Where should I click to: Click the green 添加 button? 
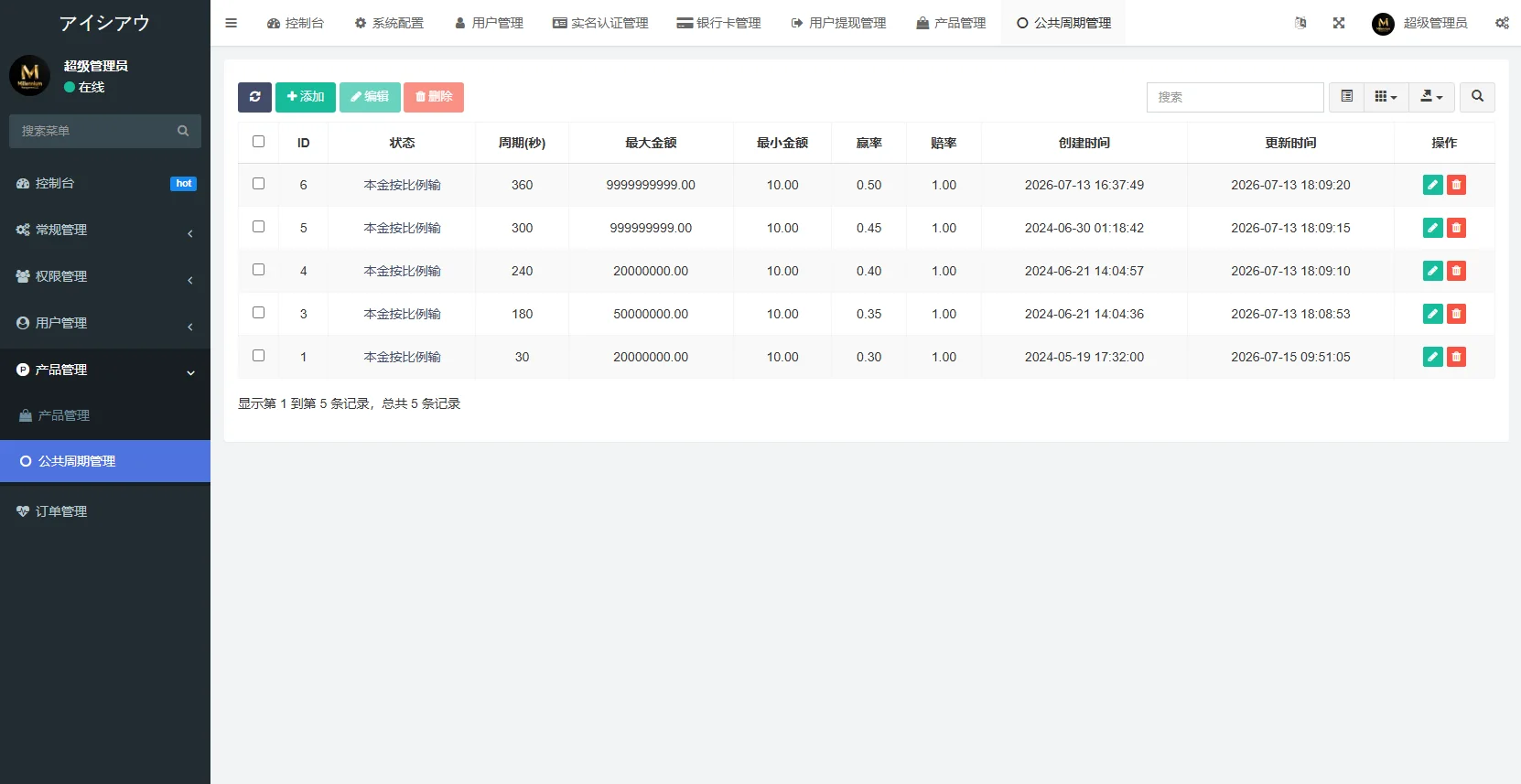pos(306,97)
